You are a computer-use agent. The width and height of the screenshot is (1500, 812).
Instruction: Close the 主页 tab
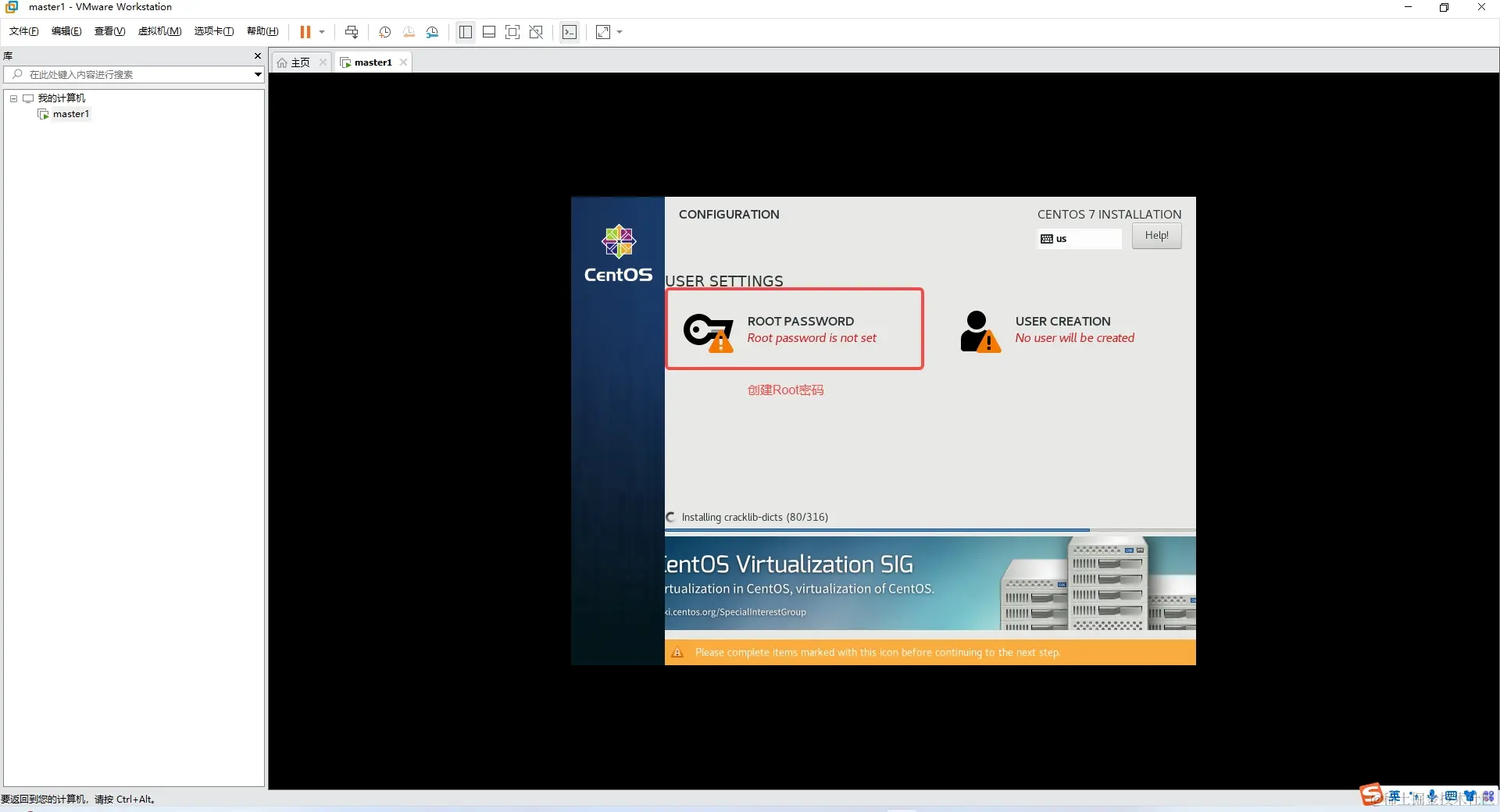click(x=323, y=62)
